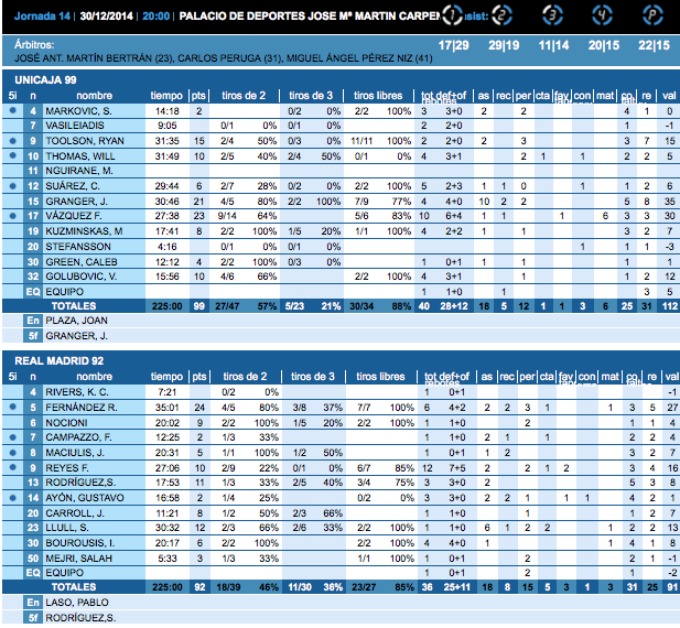Click player name LLULL, S.
This screenshot has height=628, width=680.
coord(67,528)
